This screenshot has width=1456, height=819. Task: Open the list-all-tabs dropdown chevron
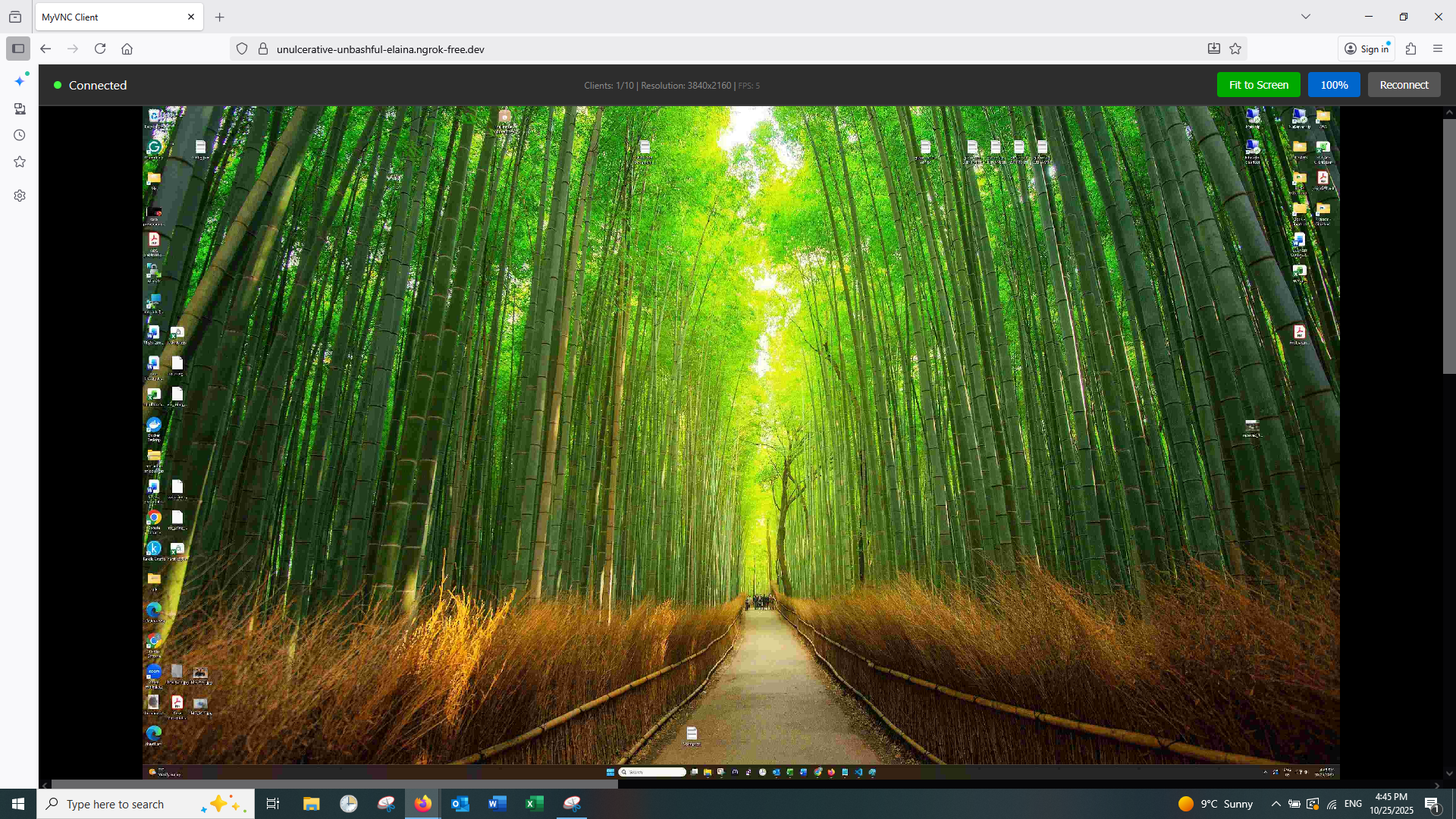click(1306, 16)
